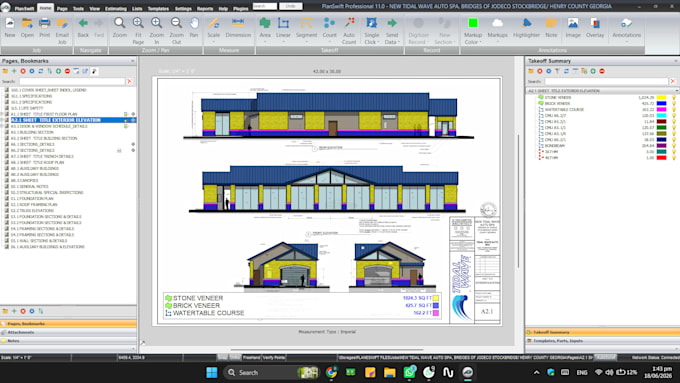Toggle BRICK VENEER lightbulb visibility
This screenshot has width=680, height=383.
point(674,104)
